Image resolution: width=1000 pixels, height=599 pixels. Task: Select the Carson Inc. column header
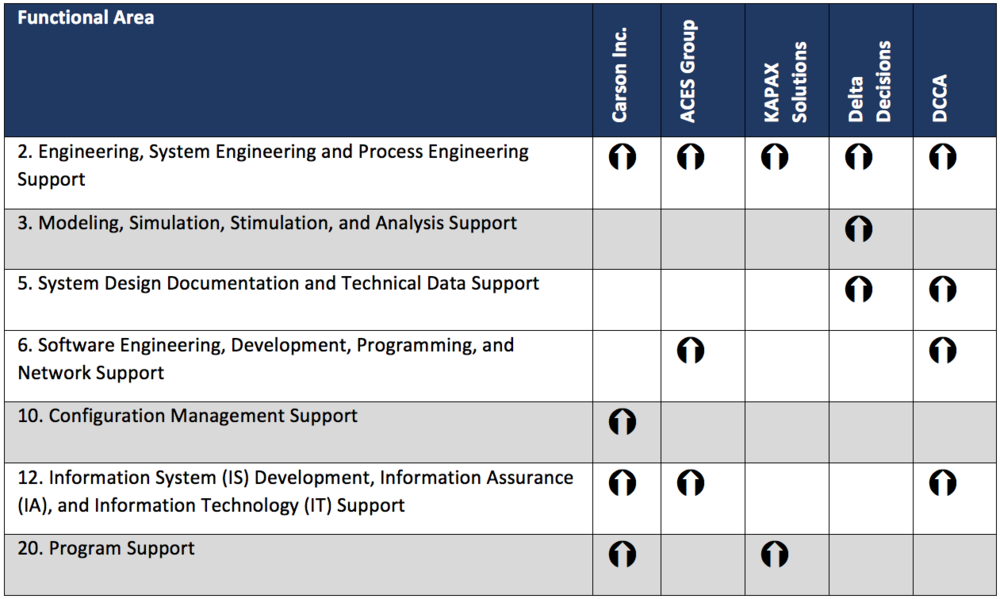tap(619, 75)
